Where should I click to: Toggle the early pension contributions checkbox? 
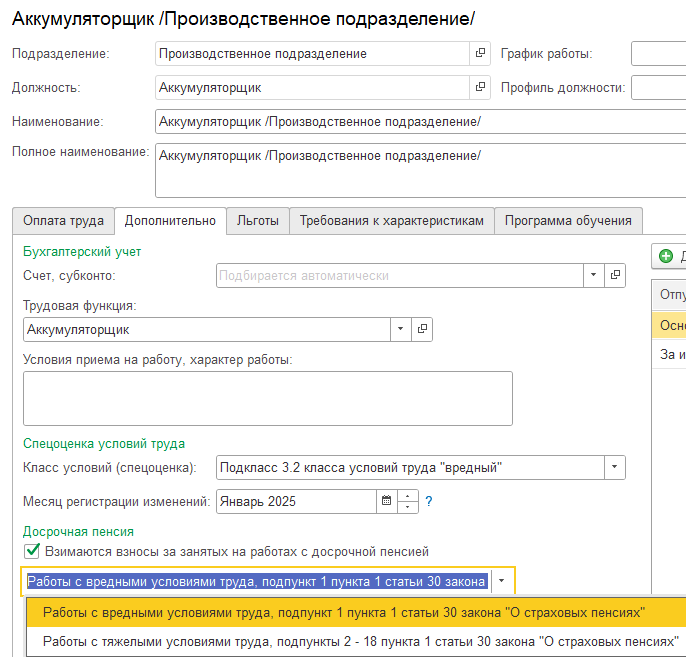click(32, 551)
